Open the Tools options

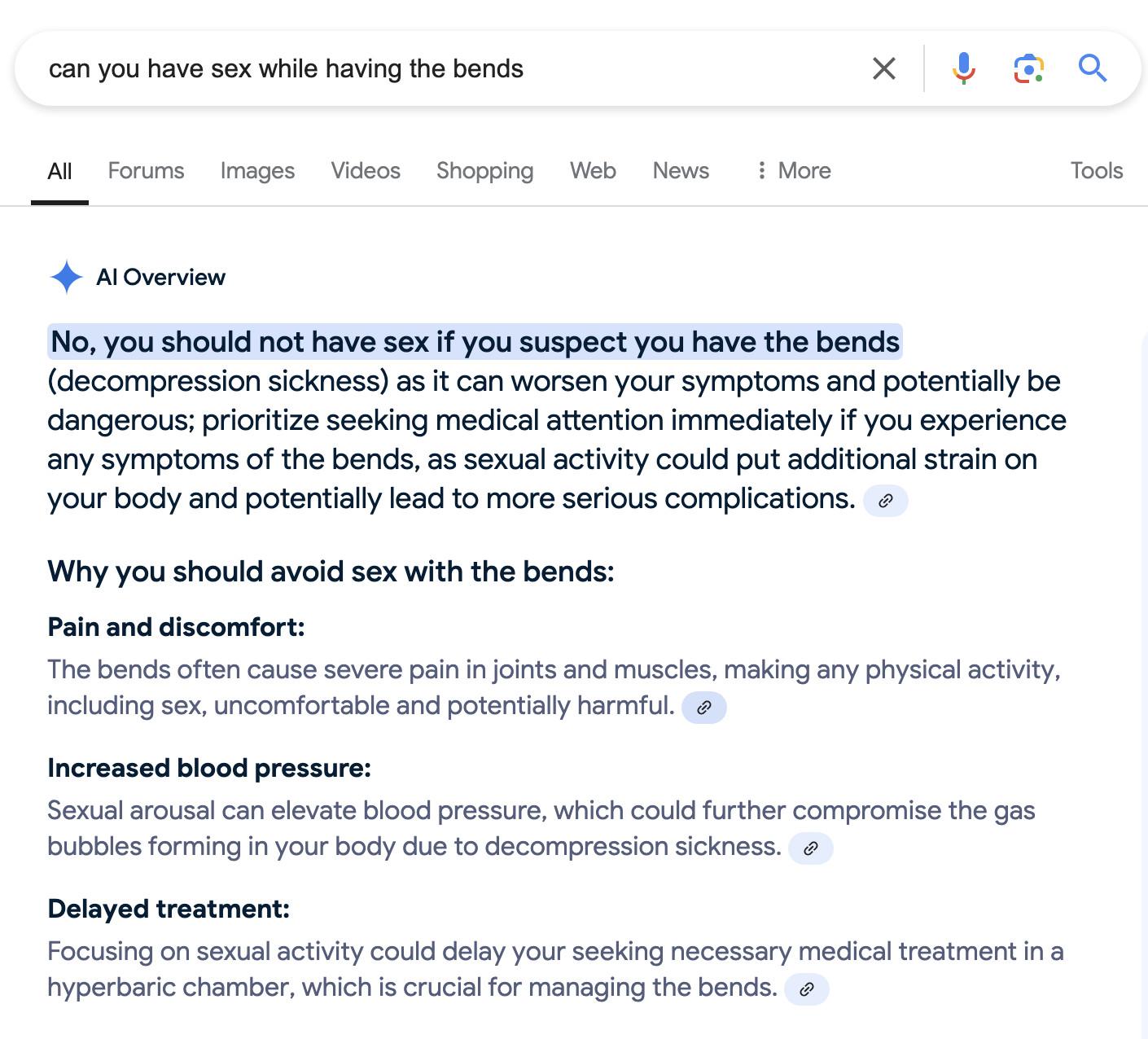(1096, 171)
